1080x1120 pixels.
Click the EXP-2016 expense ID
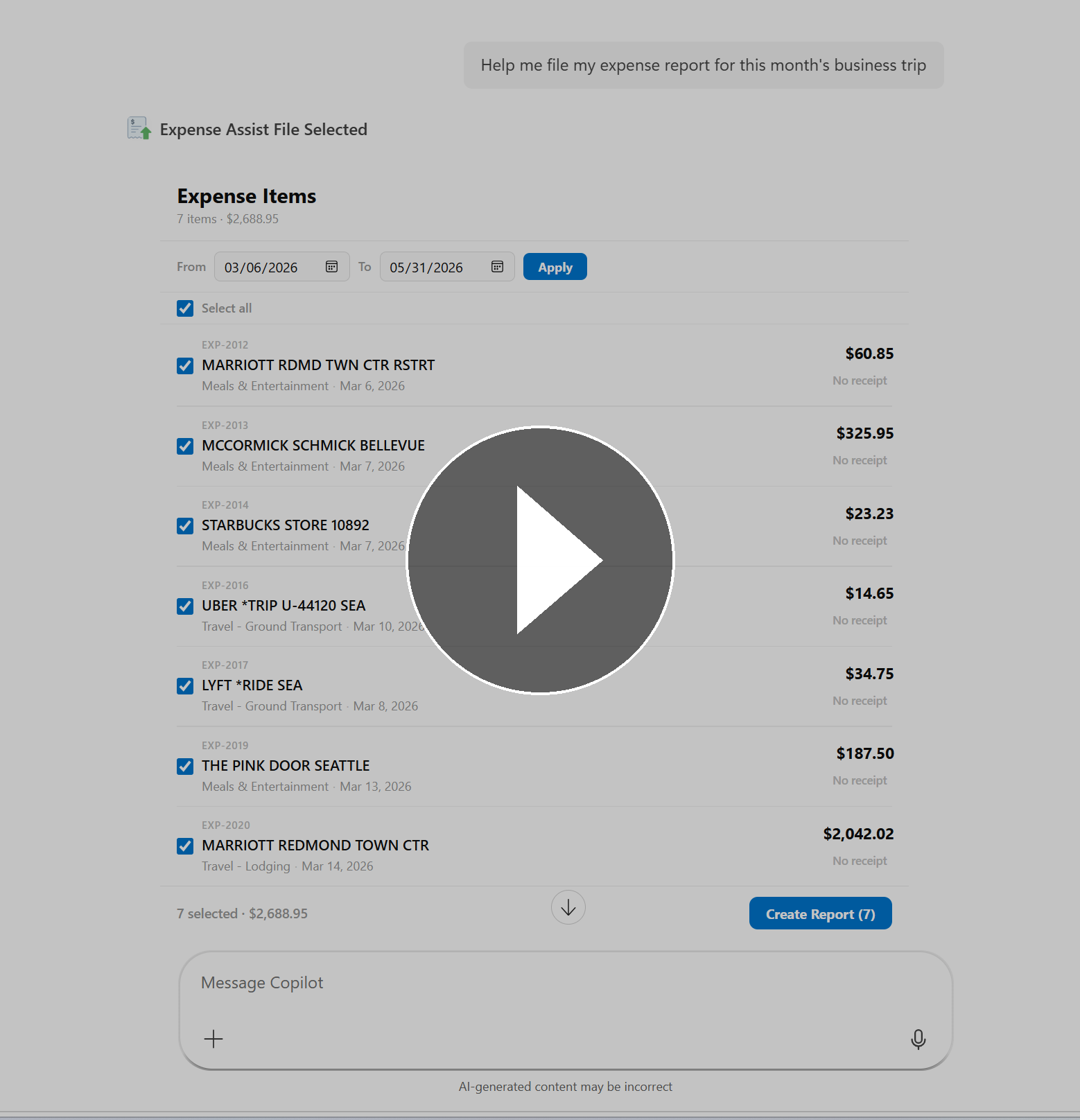click(x=225, y=585)
